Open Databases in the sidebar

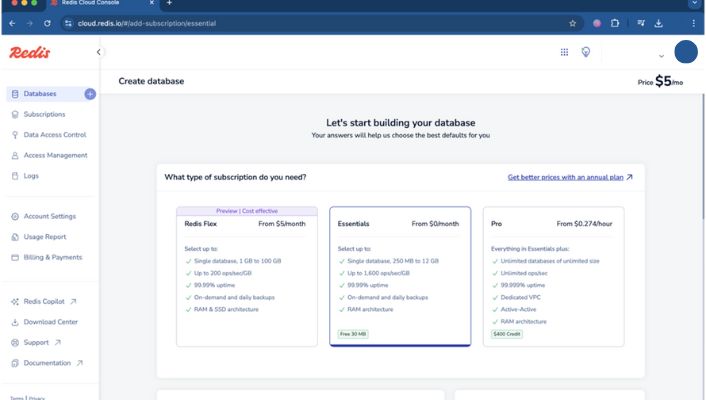tap(40, 94)
